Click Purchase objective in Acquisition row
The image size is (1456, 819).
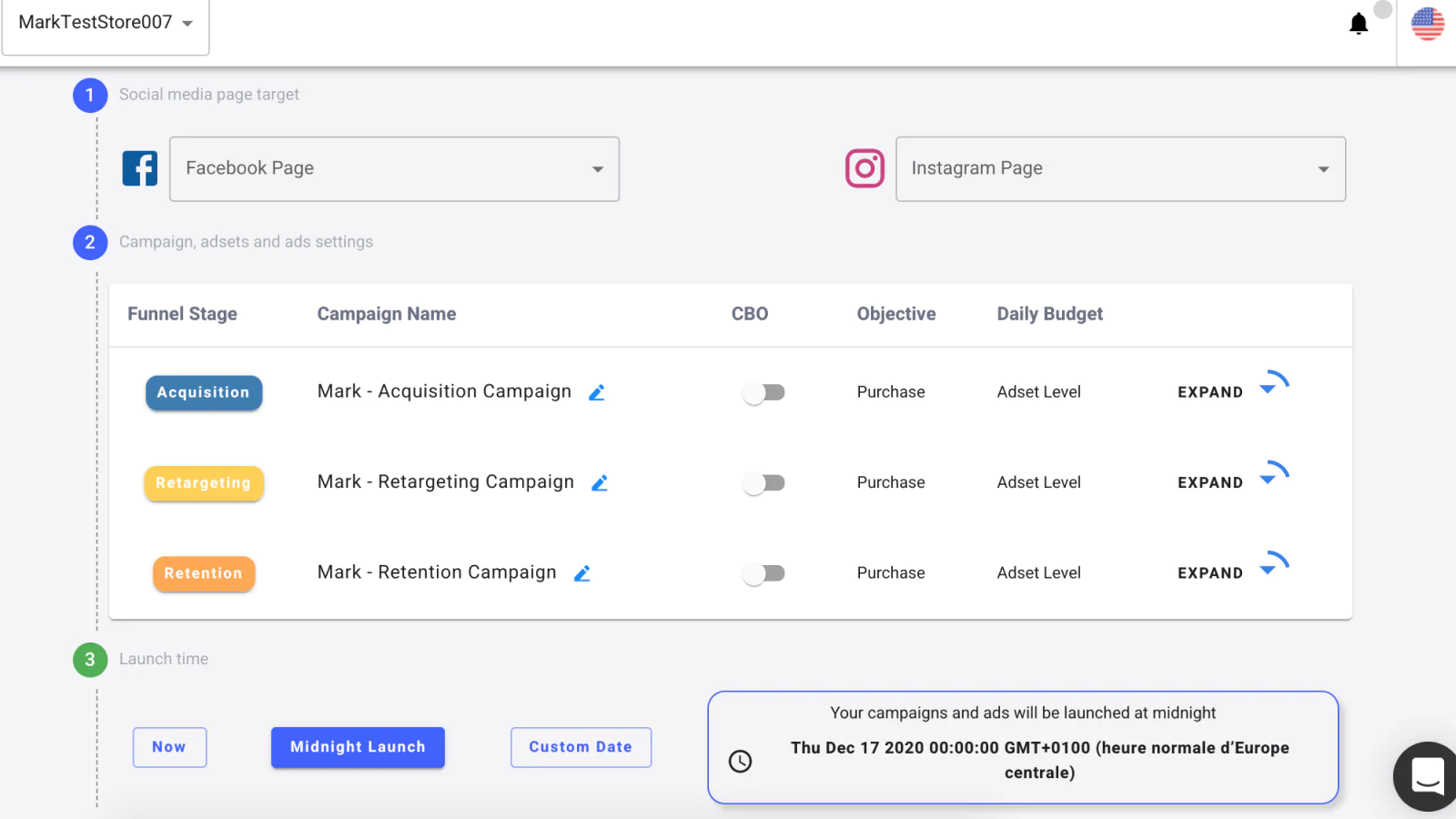pyautogui.click(x=891, y=392)
